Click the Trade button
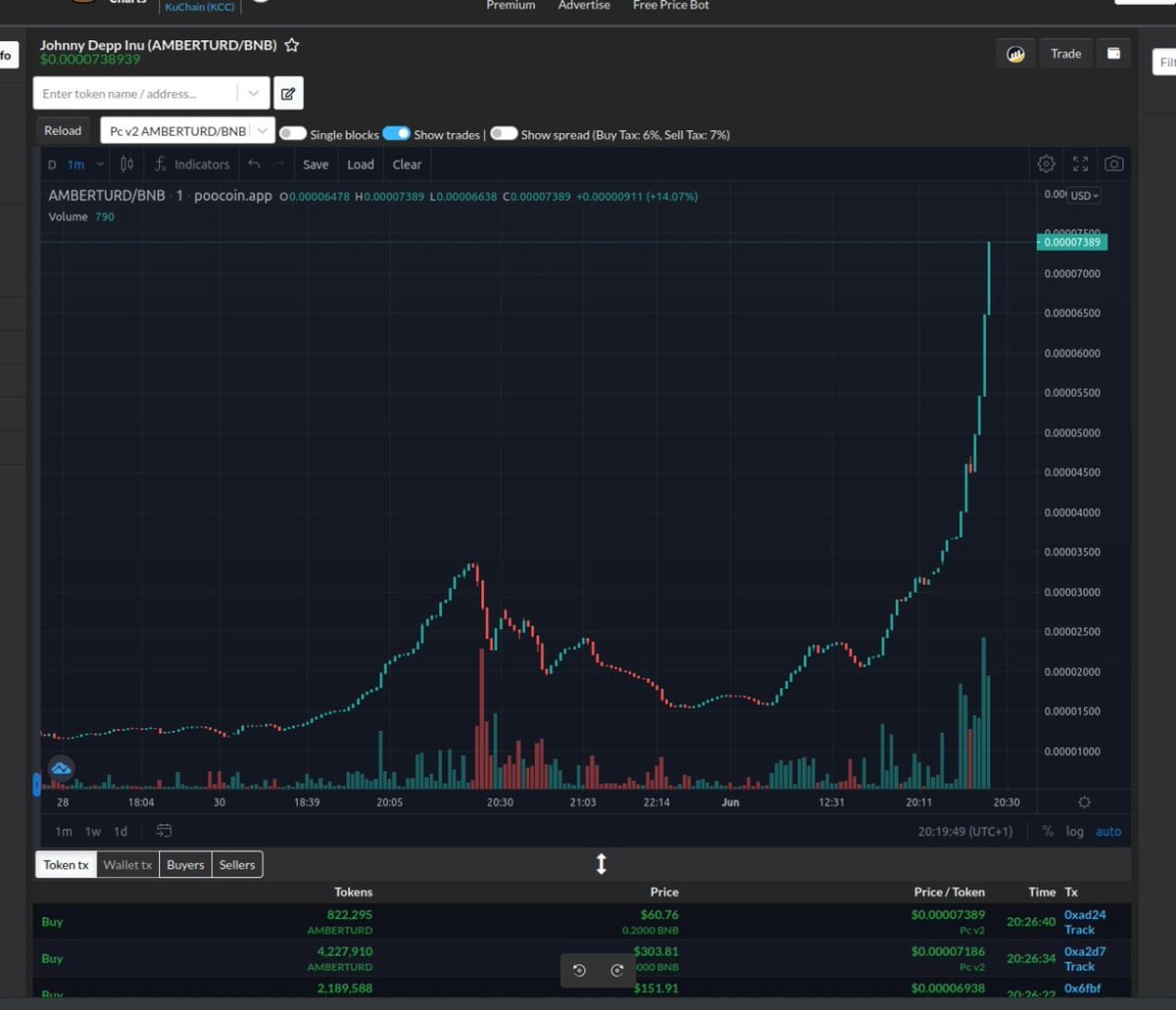1176x1010 pixels. coord(1066,54)
